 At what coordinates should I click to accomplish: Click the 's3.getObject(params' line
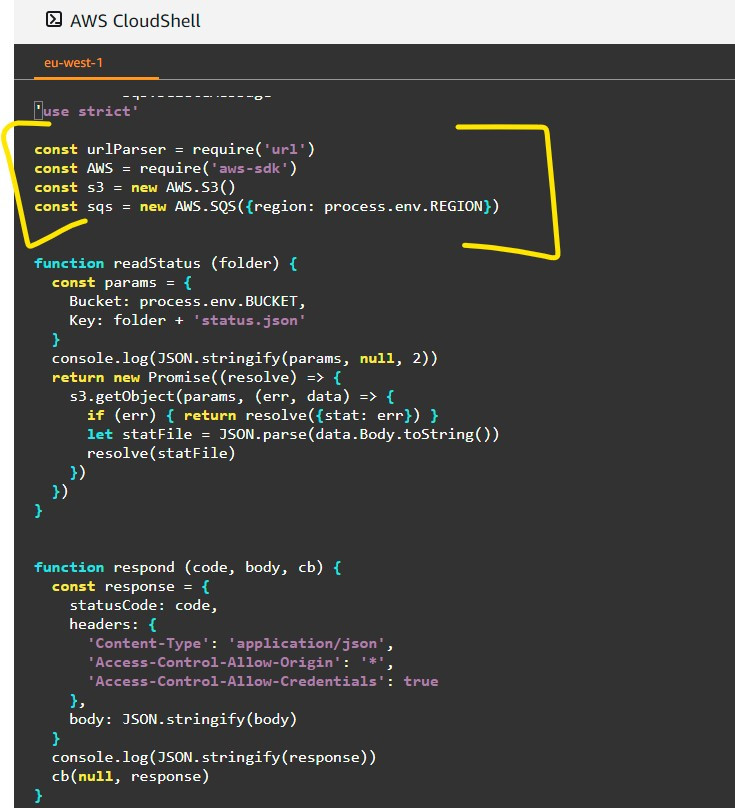click(x=232, y=396)
